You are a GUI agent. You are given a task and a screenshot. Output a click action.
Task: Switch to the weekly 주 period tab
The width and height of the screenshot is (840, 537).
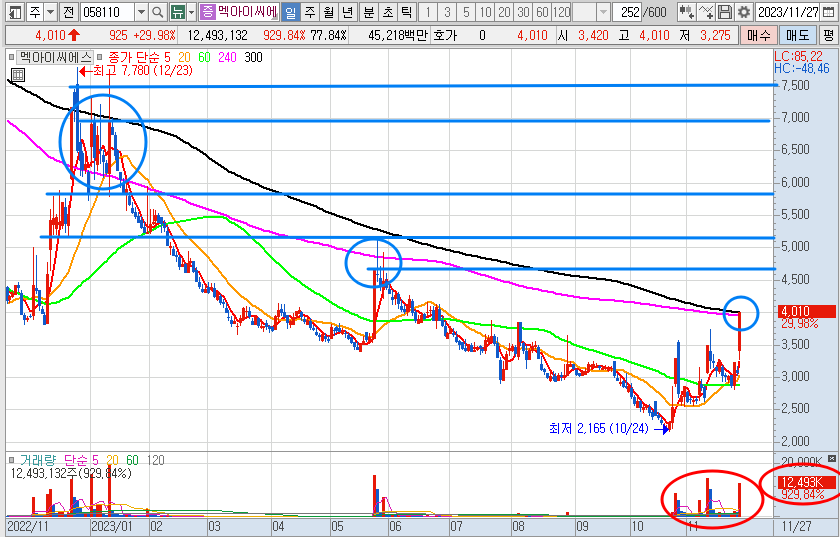click(310, 11)
